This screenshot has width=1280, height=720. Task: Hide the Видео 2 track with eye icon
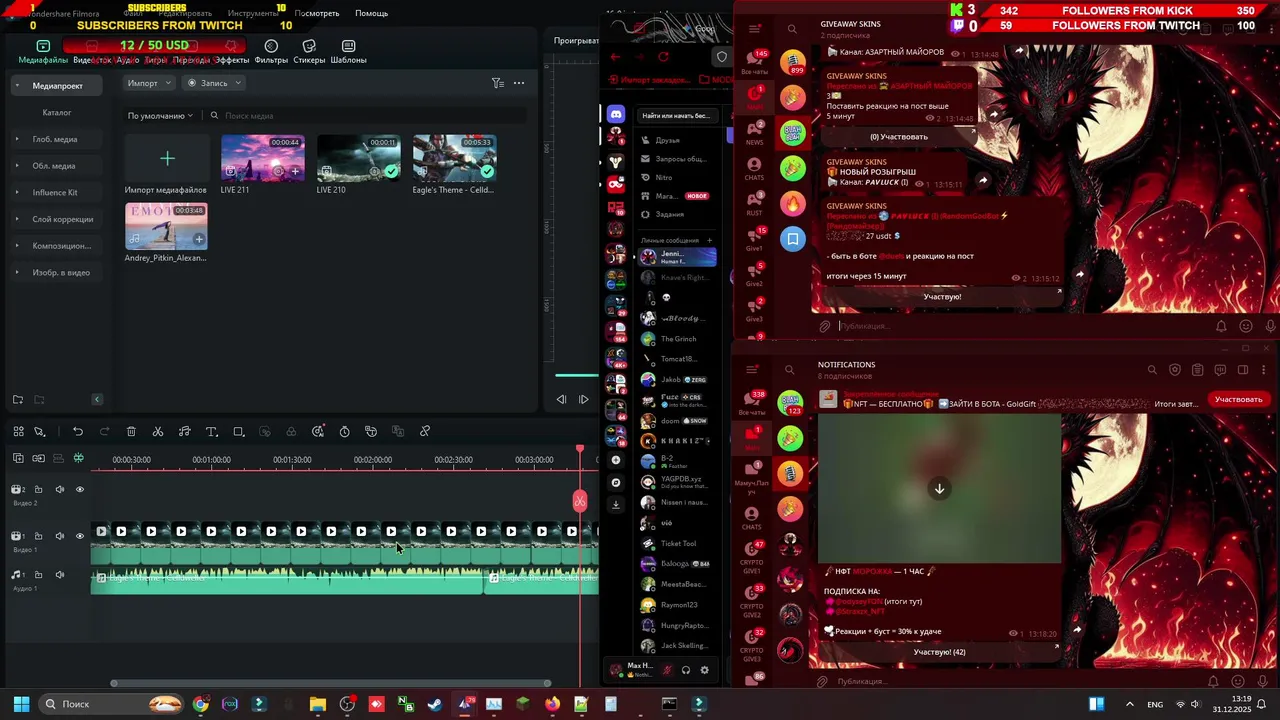coord(80,490)
